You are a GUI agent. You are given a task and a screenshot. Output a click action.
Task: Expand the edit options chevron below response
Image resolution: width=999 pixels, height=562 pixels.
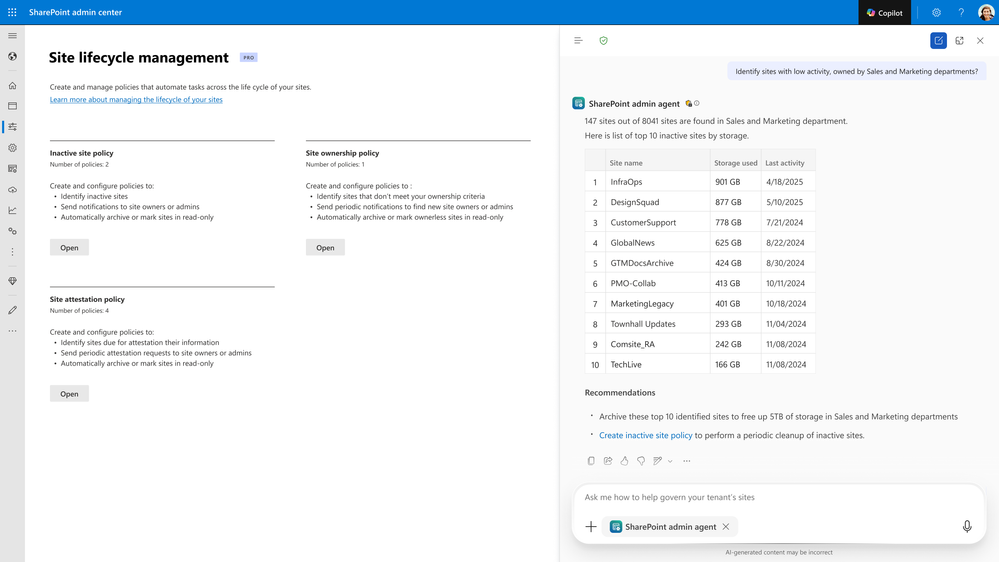click(x=670, y=461)
